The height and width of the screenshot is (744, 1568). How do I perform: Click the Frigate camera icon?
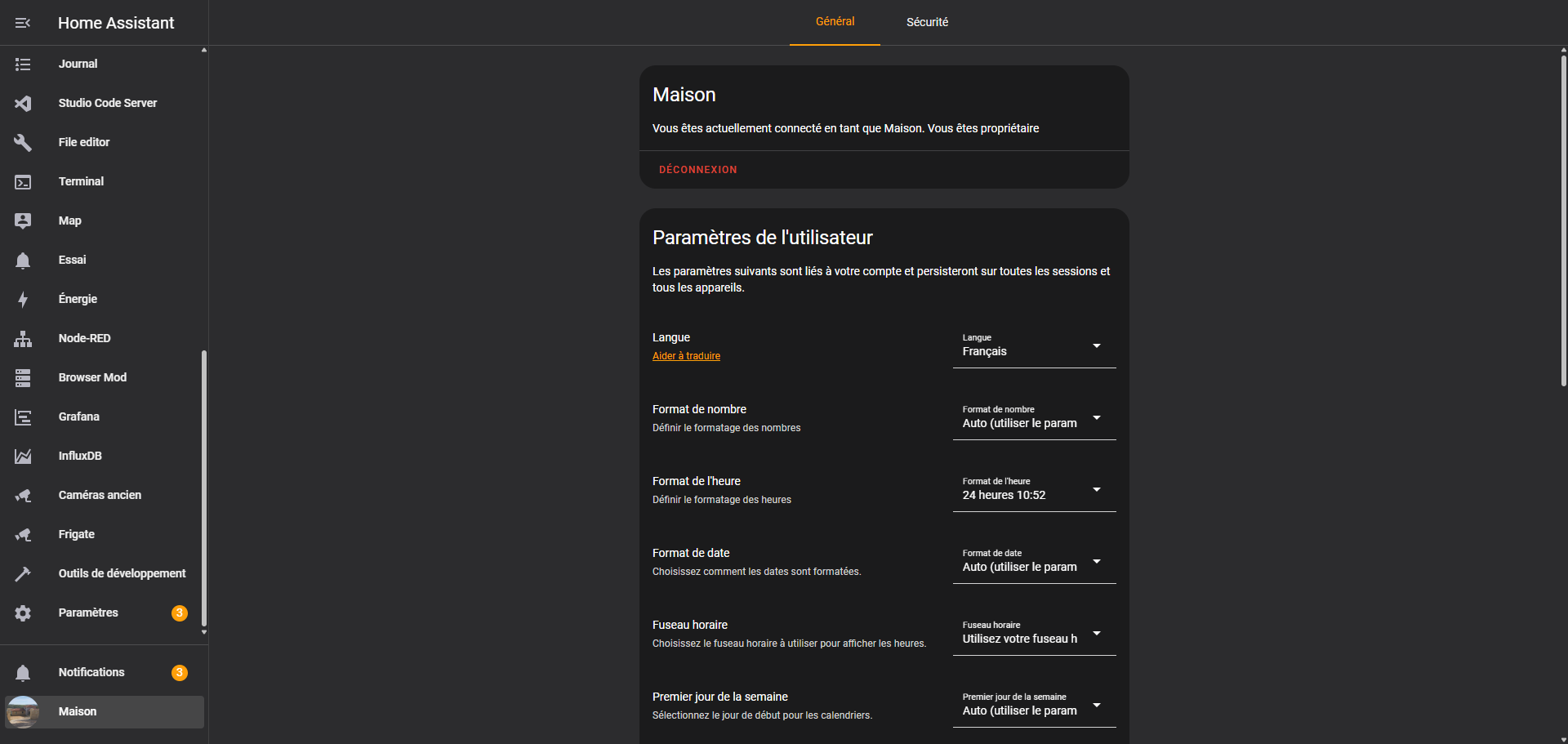[23, 535]
